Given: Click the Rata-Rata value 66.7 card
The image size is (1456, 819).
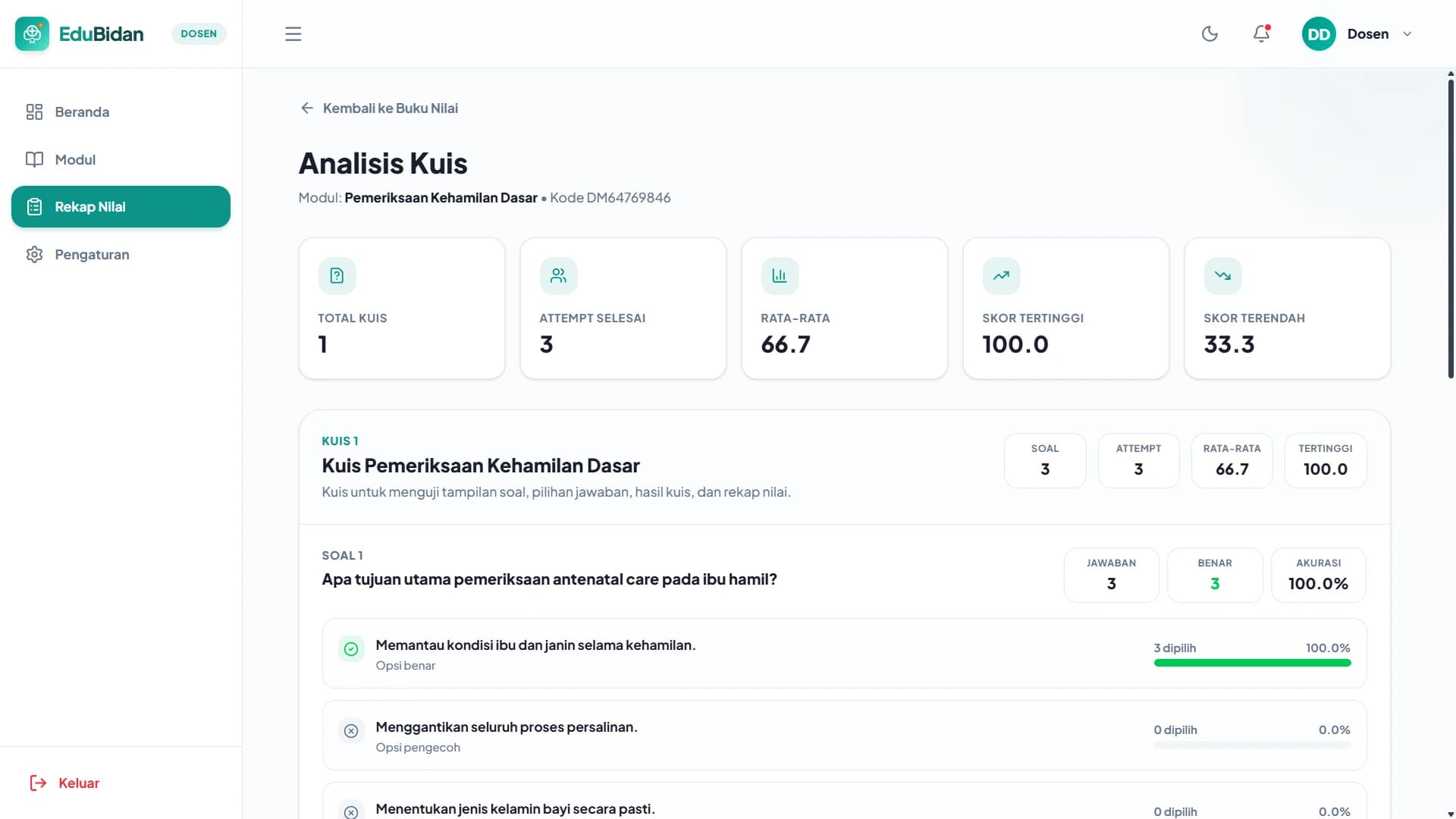Looking at the screenshot, I should coord(844,309).
